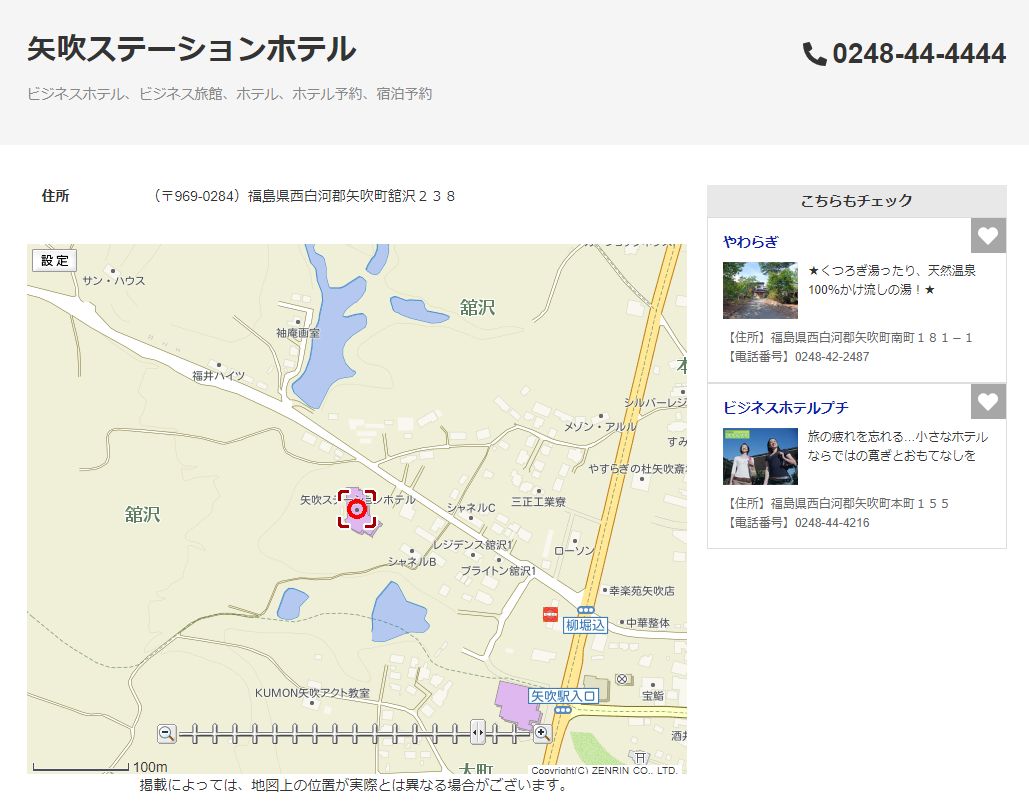Click the red target marker on hotel
Image resolution: width=1029 pixels, height=809 pixels.
coord(356,509)
